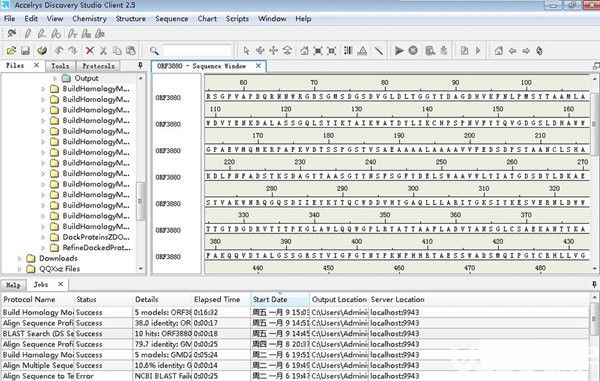Click the Open file folder icon
Image resolution: width=600 pixels, height=381 pixels.
(x=11, y=50)
